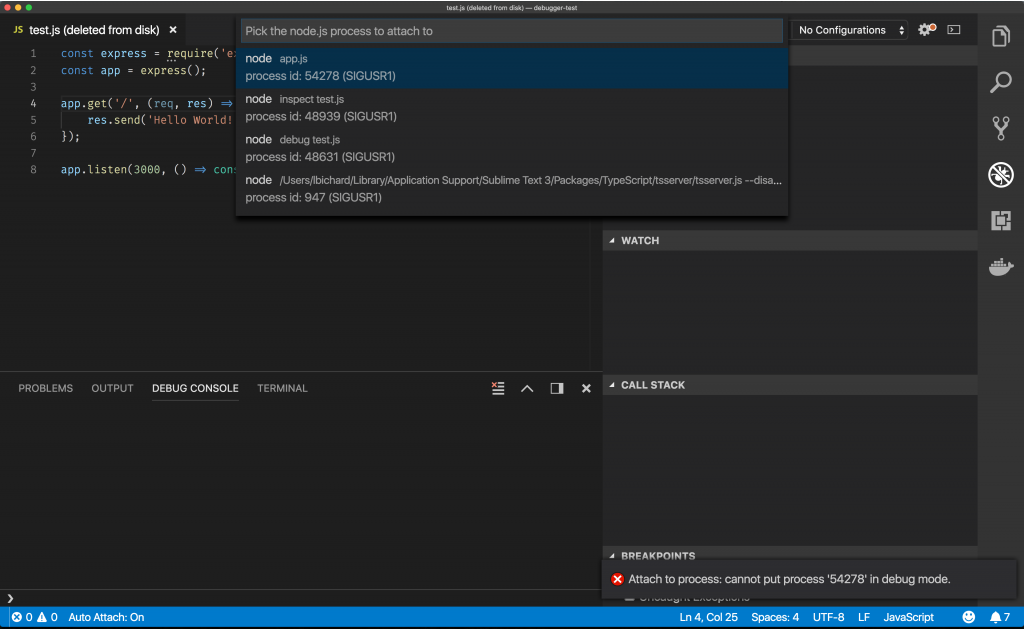Open the Search view
This screenshot has width=1024, height=629.
pyautogui.click(x=1000, y=82)
